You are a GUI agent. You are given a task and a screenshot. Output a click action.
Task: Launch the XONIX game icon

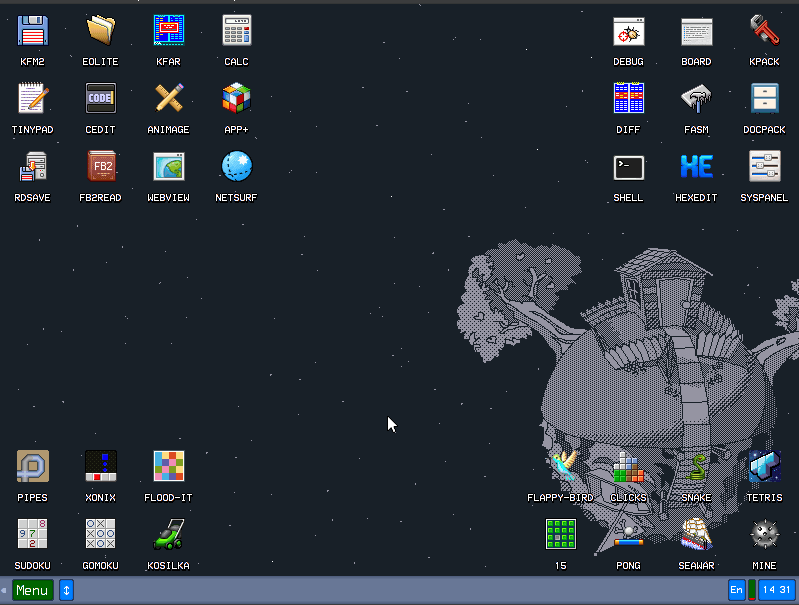(100, 466)
